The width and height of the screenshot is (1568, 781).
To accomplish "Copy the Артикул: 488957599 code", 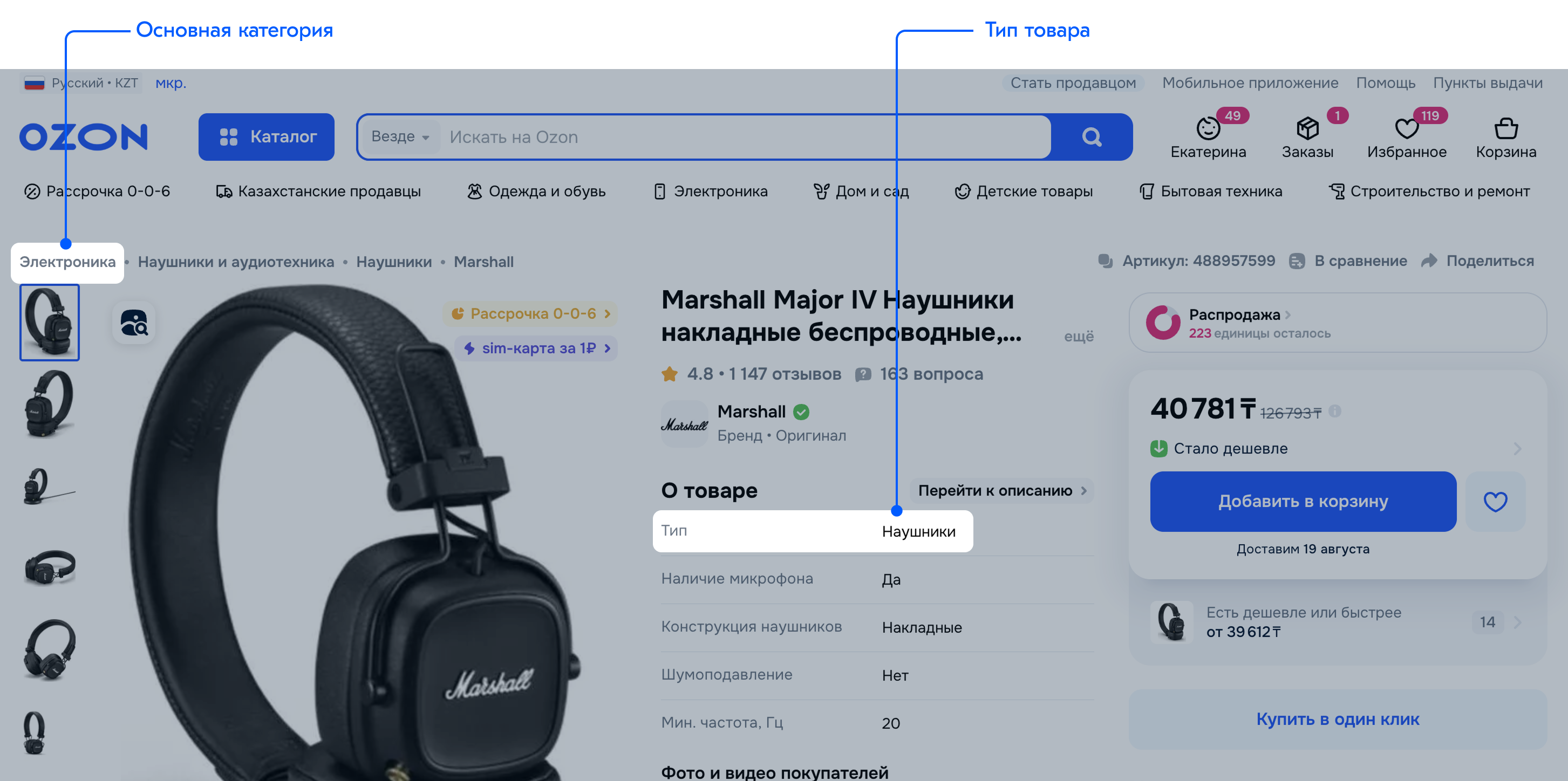I will pyautogui.click(x=1187, y=261).
